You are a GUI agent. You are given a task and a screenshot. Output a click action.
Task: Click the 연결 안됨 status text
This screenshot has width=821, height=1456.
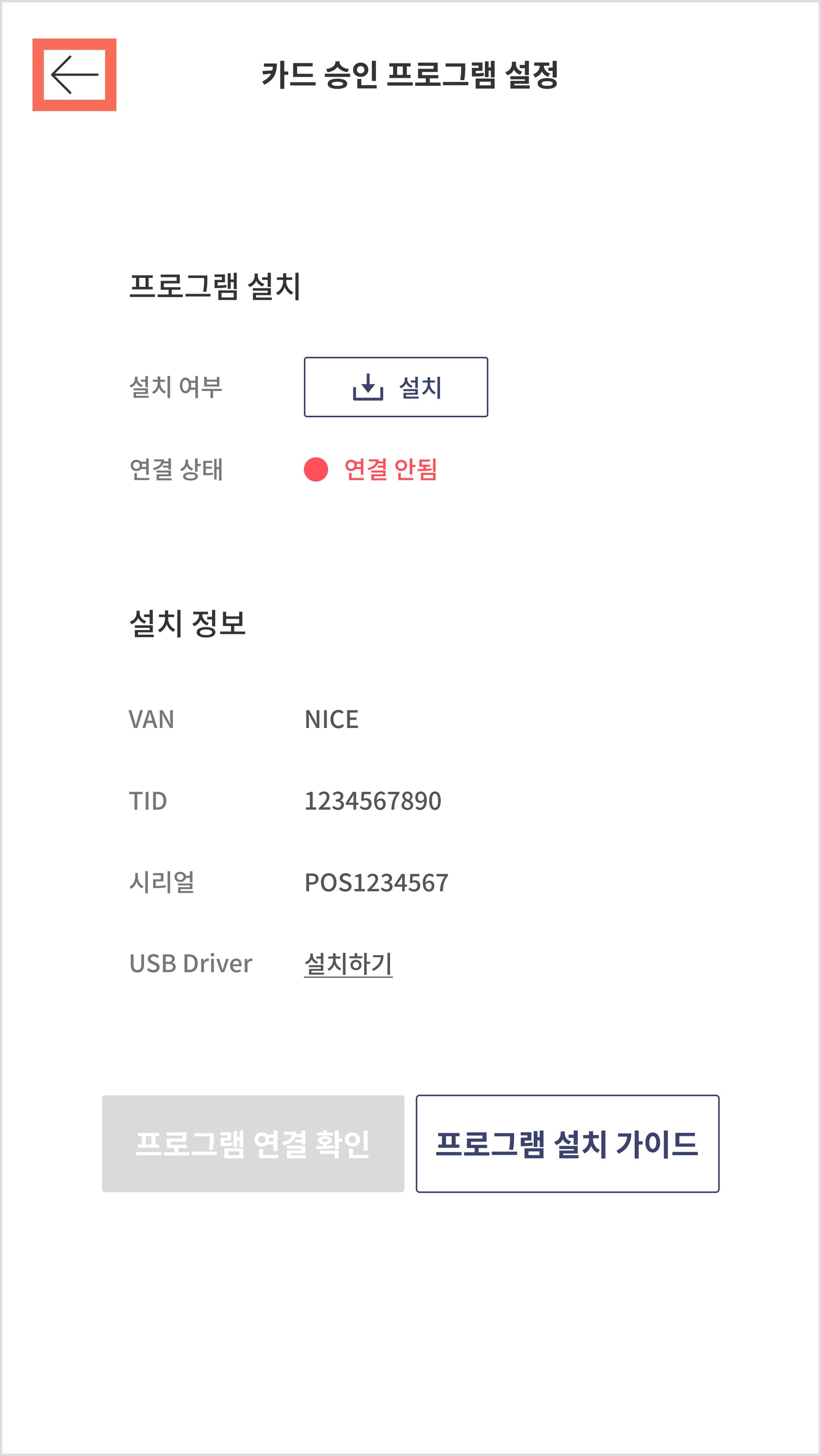click(x=390, y=470)
